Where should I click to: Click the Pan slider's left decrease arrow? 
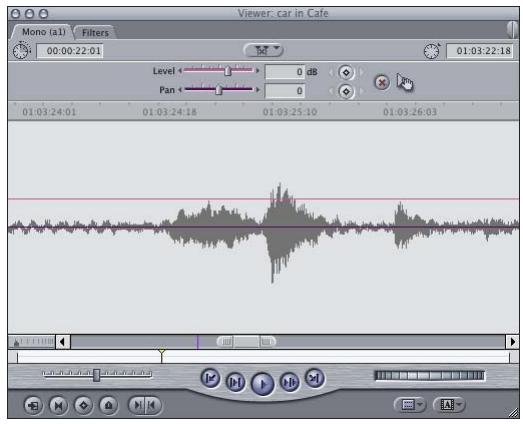(x=180, y=90)
